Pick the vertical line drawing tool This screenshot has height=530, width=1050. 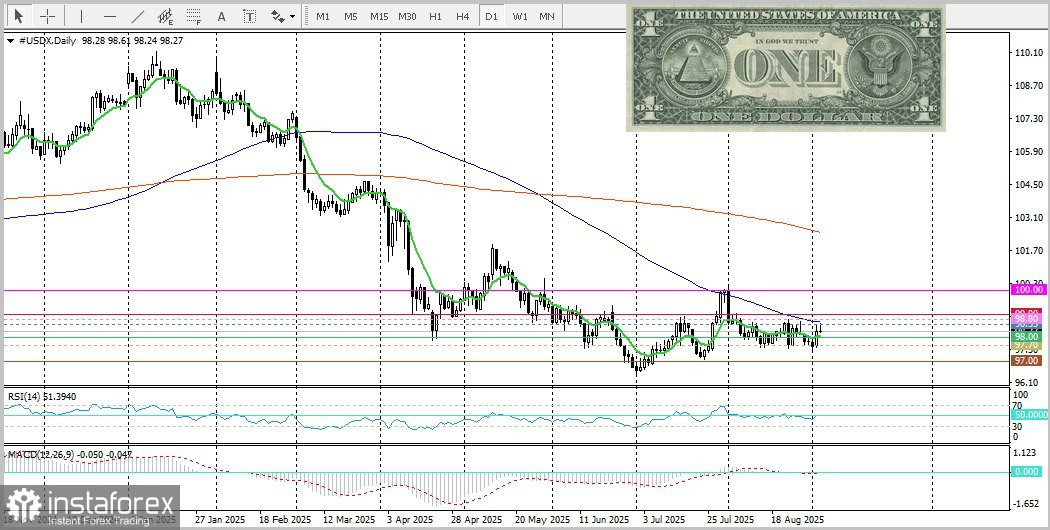tap(82, 15)
